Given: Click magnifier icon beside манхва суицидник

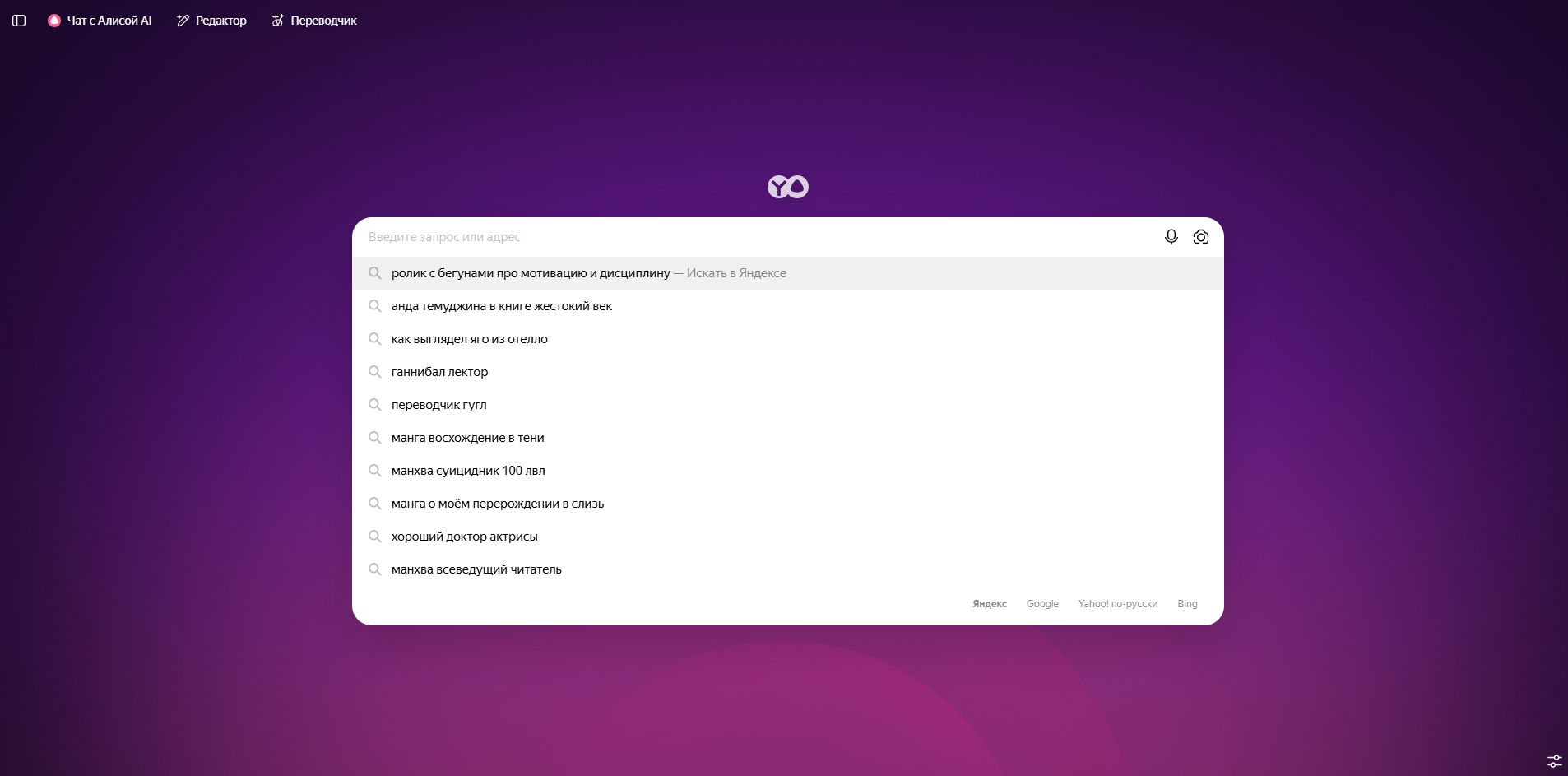Looking at the screenshot, I should (x=374, y=471).
